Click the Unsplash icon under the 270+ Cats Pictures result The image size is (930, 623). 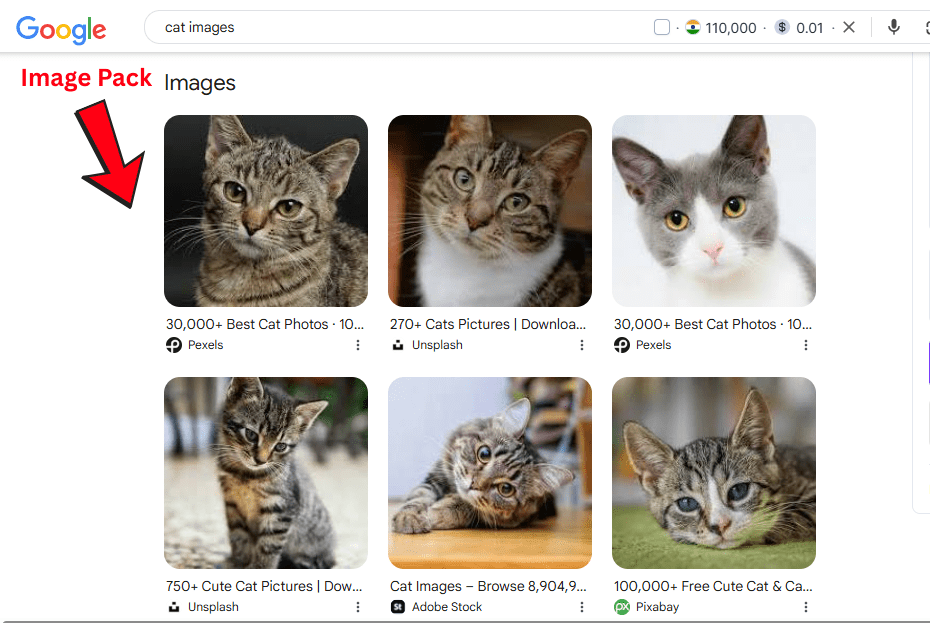[398, 345]
